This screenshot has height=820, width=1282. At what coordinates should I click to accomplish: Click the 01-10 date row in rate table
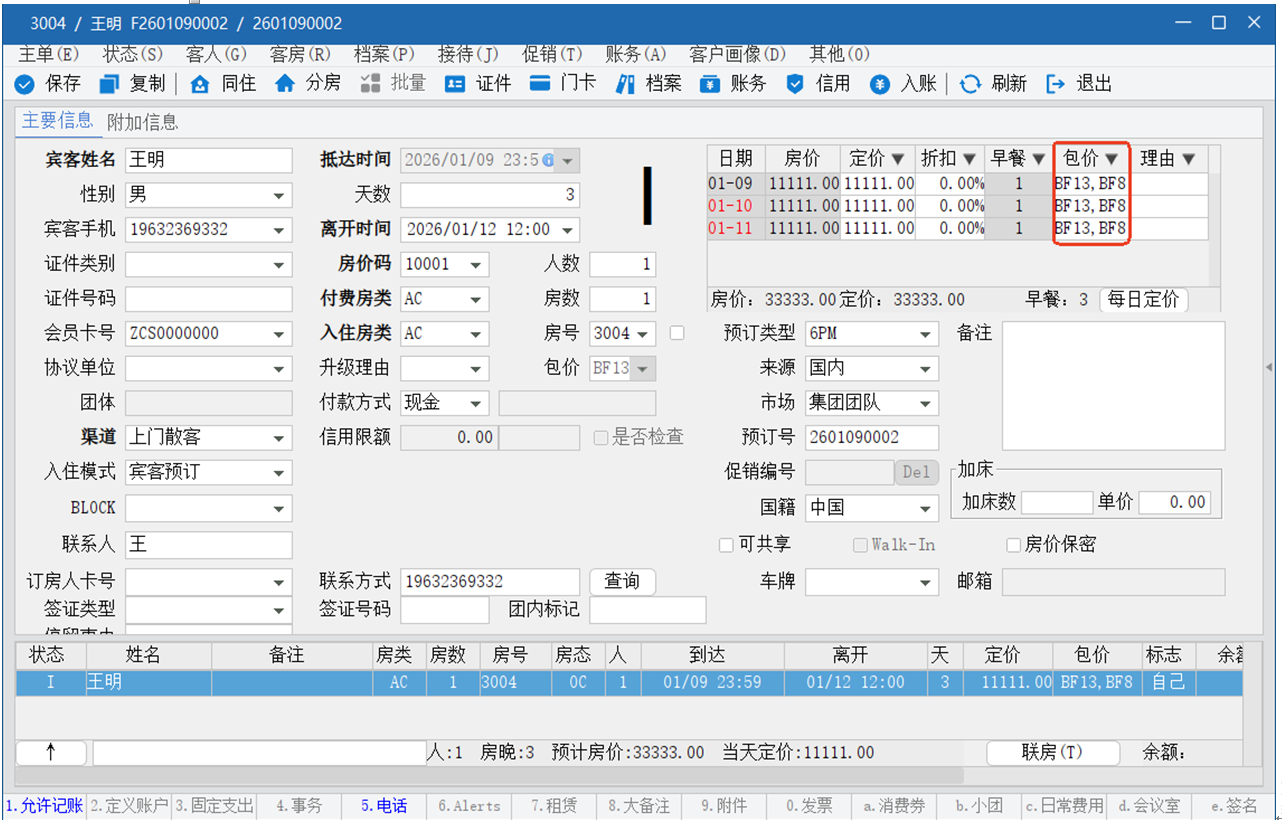click(957, 206)
